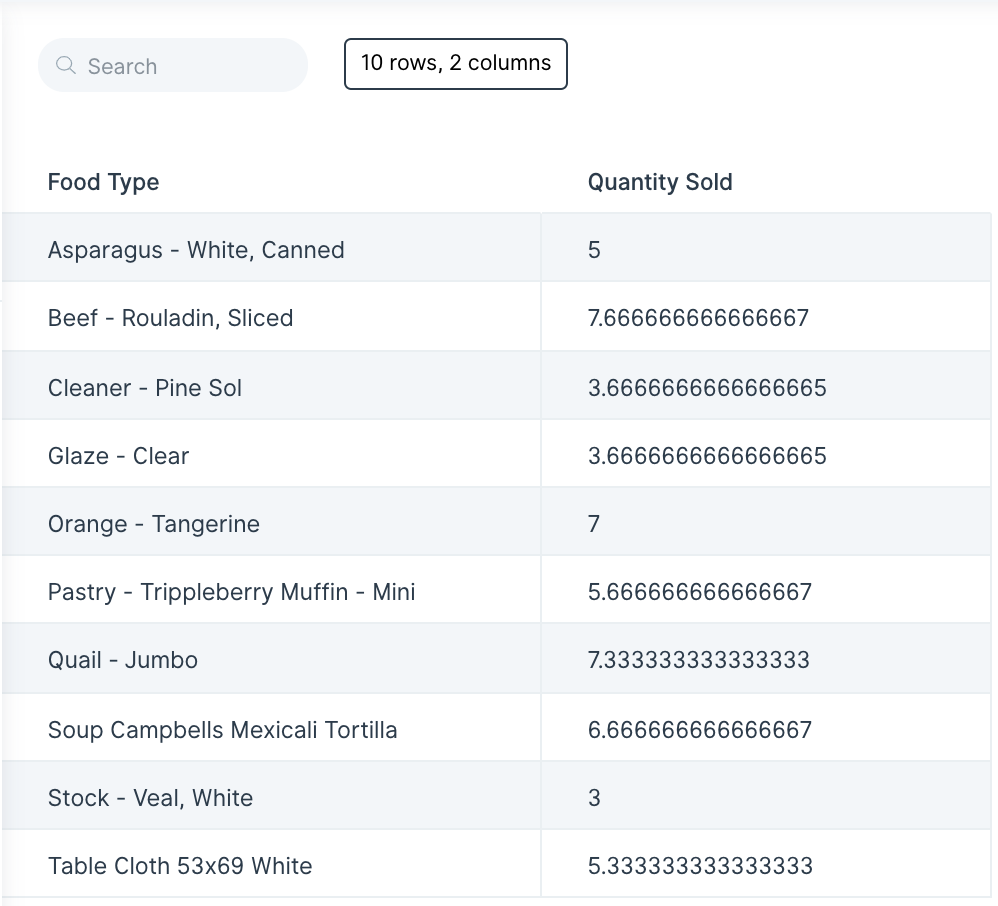Click quantity value 3 for Stock
Screen dimensions: 998x906
click(594, 798)
